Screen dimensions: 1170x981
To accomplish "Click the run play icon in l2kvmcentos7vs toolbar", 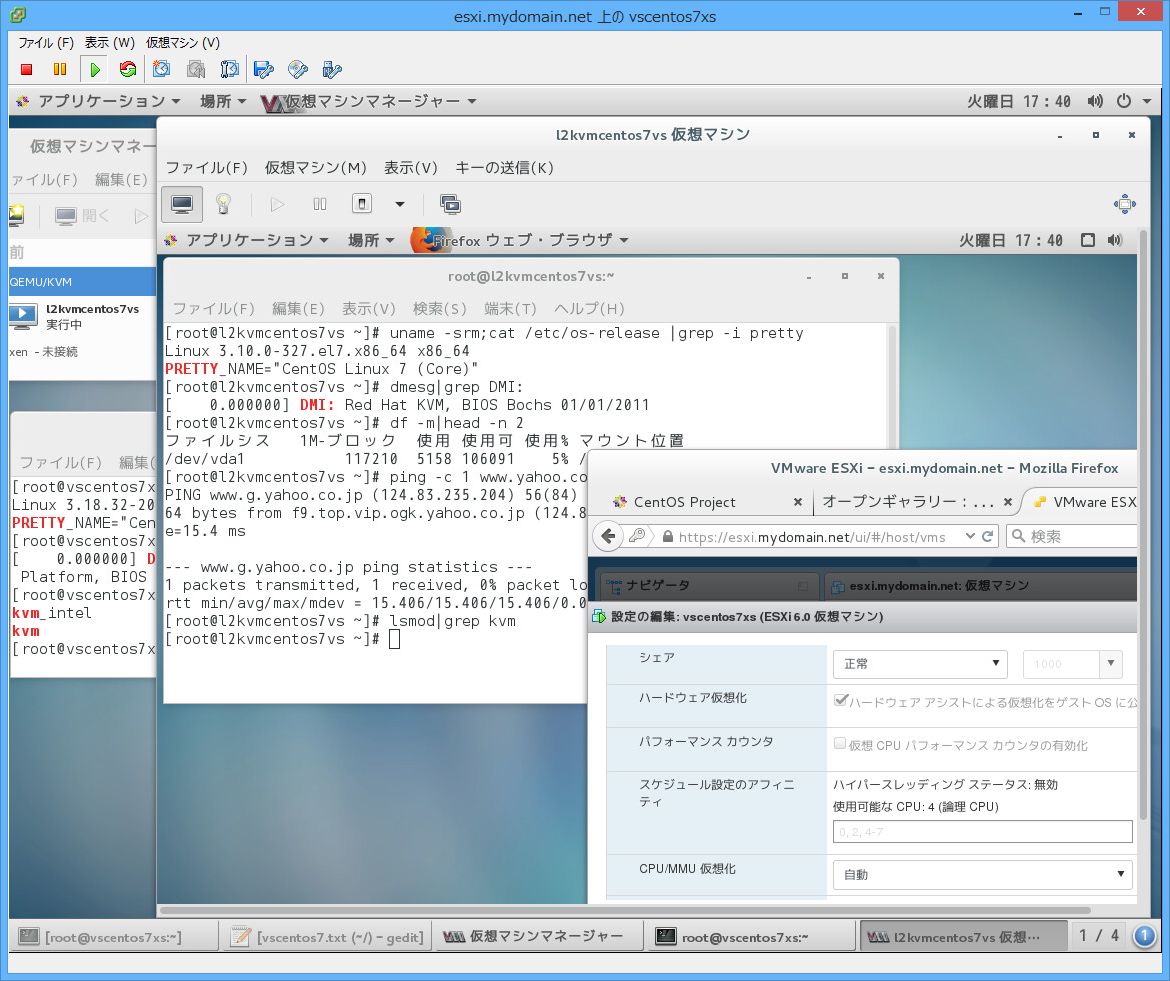I will [x=278, y=204].
